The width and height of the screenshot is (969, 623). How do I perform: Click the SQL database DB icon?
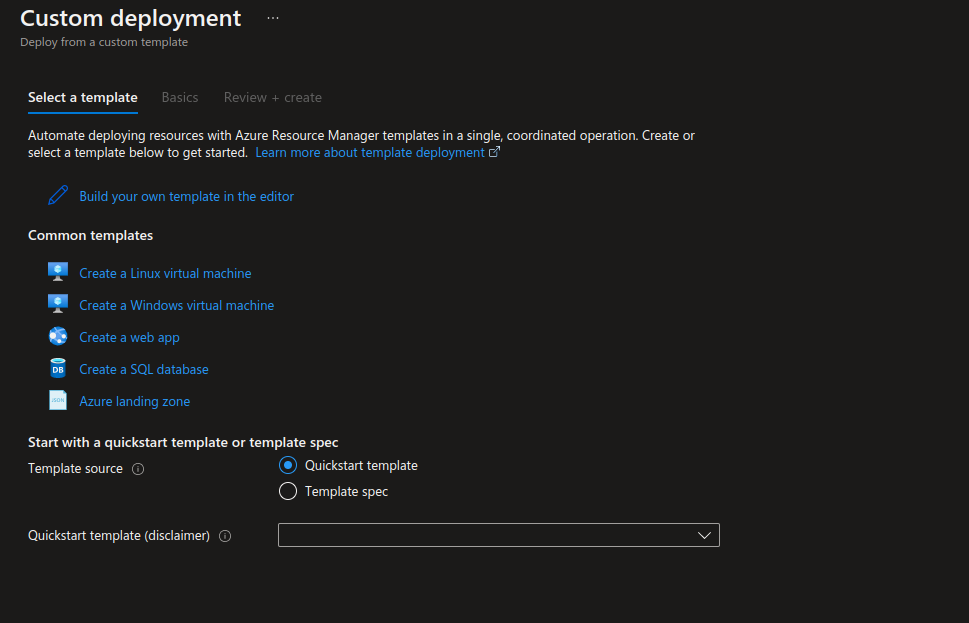coord(58,369)
